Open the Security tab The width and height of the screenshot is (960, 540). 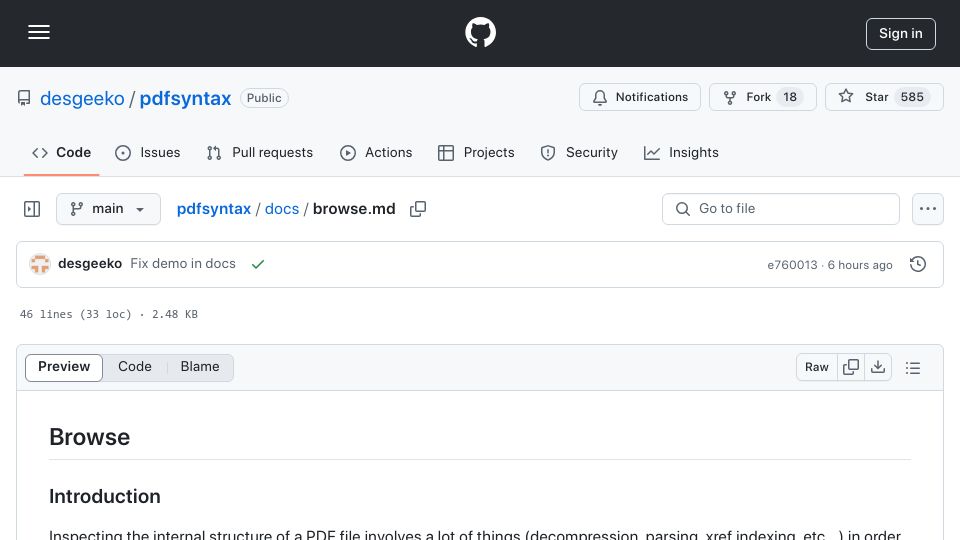[579, 152]
